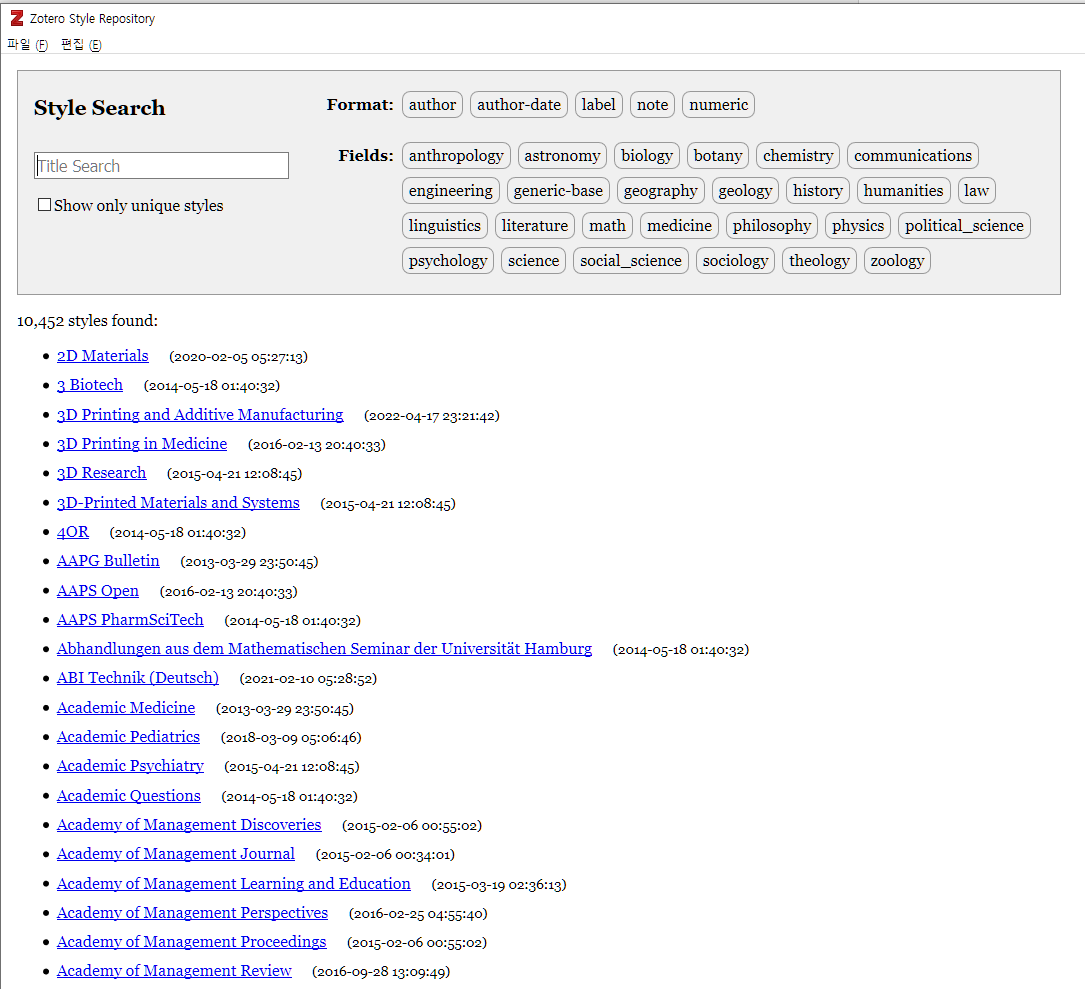Screen dimensions: 1085x989
Task: Select the philosophy field tag
Action: (x=772, y=226)
